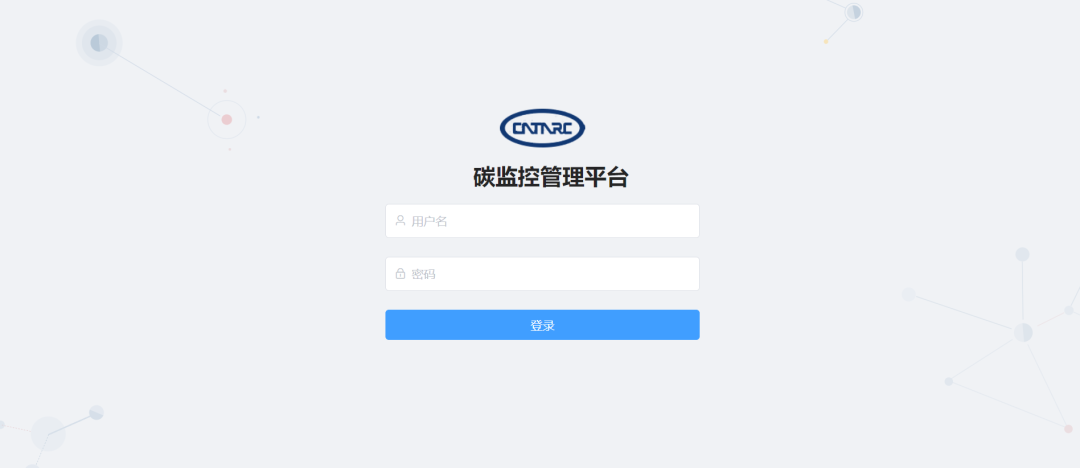
Task: Click the half-shaded circle node at top right
Action: pos(853,12)
